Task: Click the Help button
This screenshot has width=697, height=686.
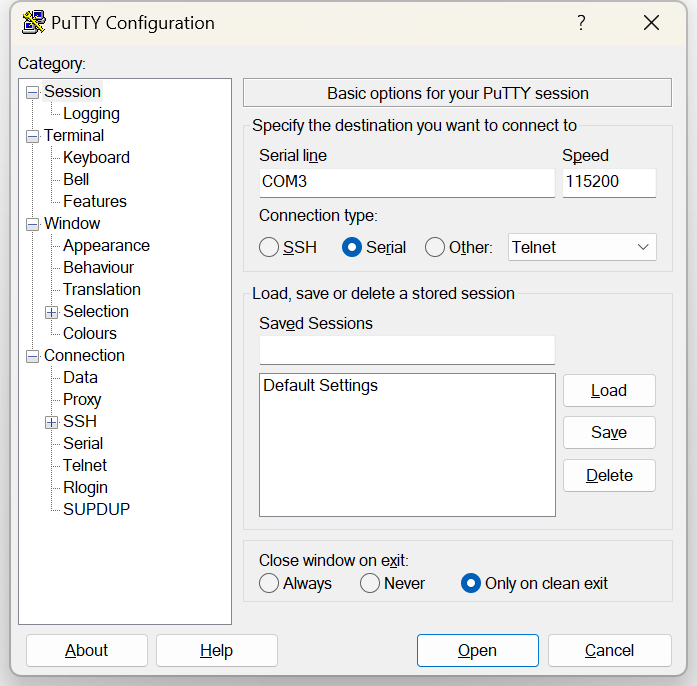Action: (x=216, y=650)
